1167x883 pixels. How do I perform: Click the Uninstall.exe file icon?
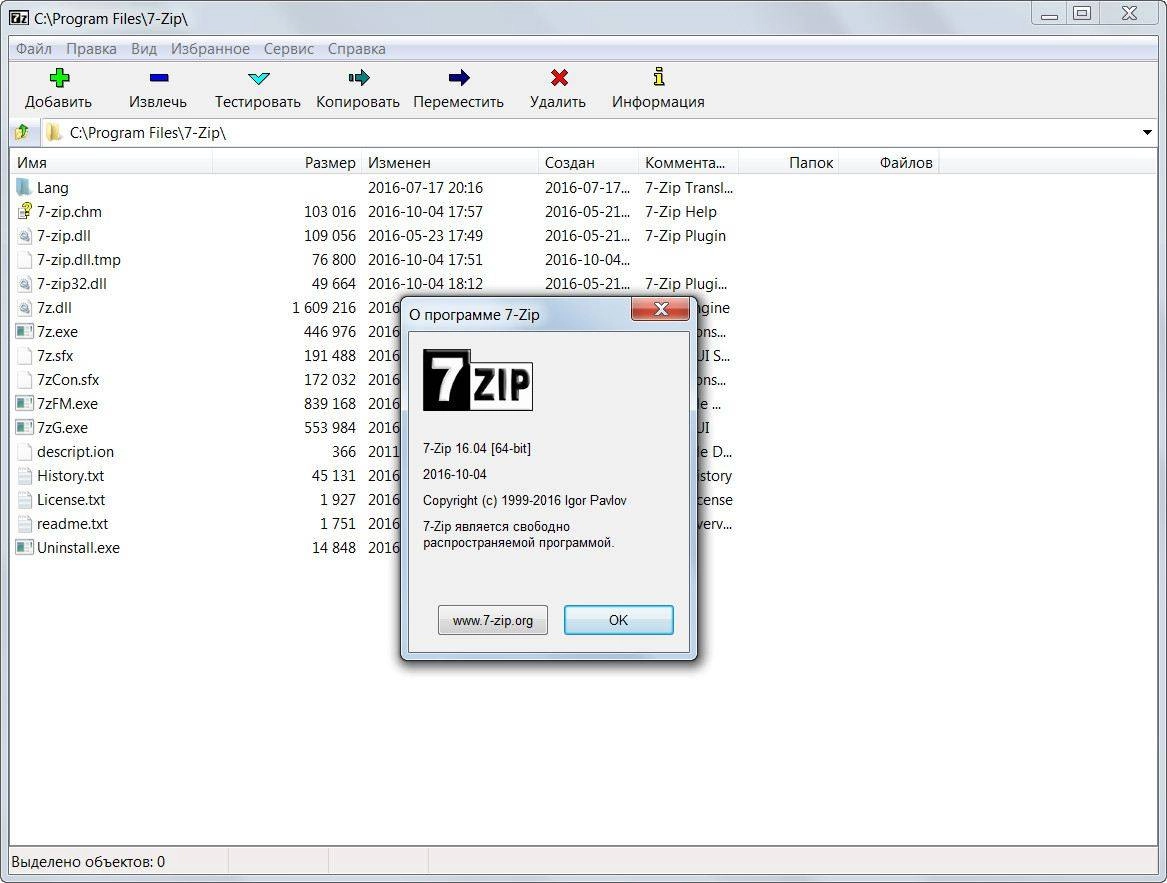click(24, 547)
